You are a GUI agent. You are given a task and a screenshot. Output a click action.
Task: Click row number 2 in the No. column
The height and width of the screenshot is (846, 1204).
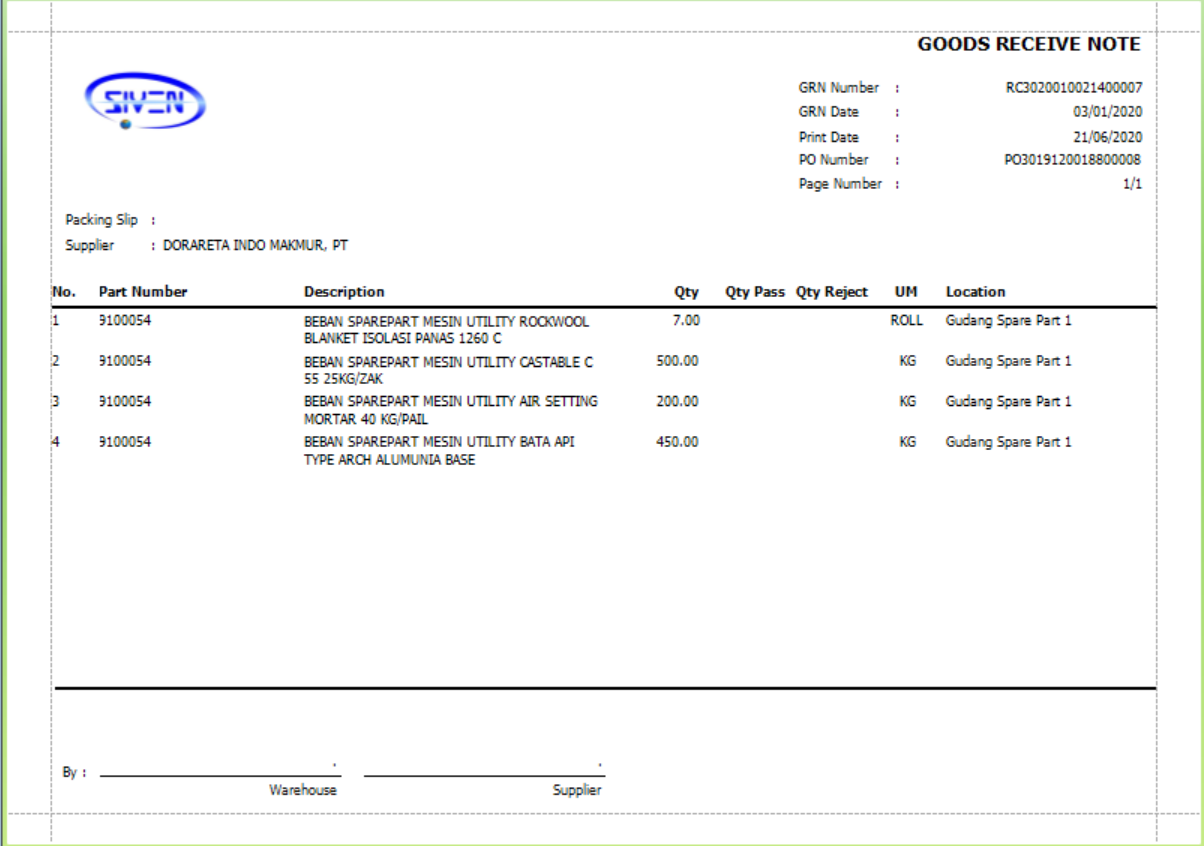point(56,361)
